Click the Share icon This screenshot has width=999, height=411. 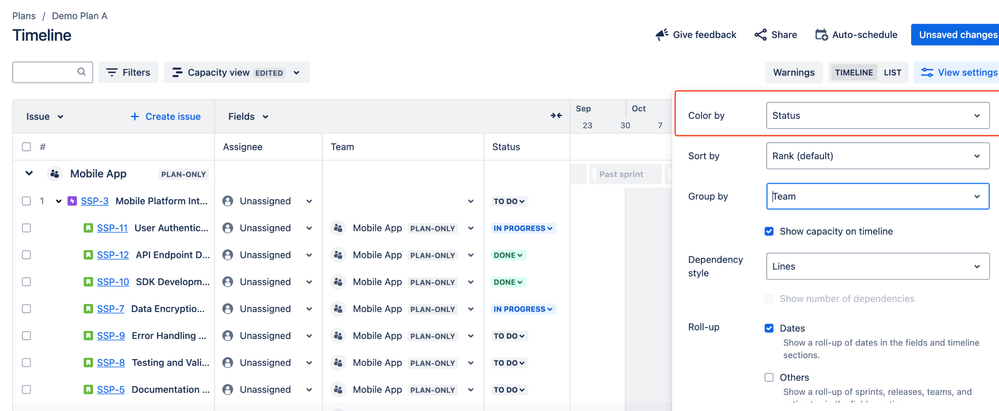click(x=760, y=34)
